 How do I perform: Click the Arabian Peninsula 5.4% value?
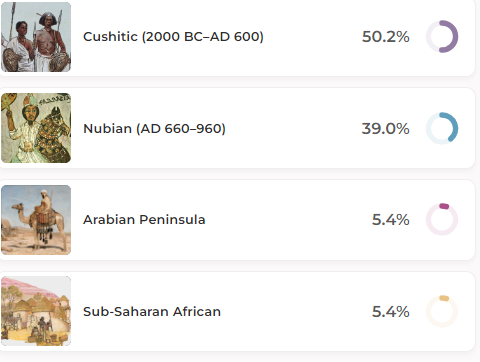pos(391,220)
